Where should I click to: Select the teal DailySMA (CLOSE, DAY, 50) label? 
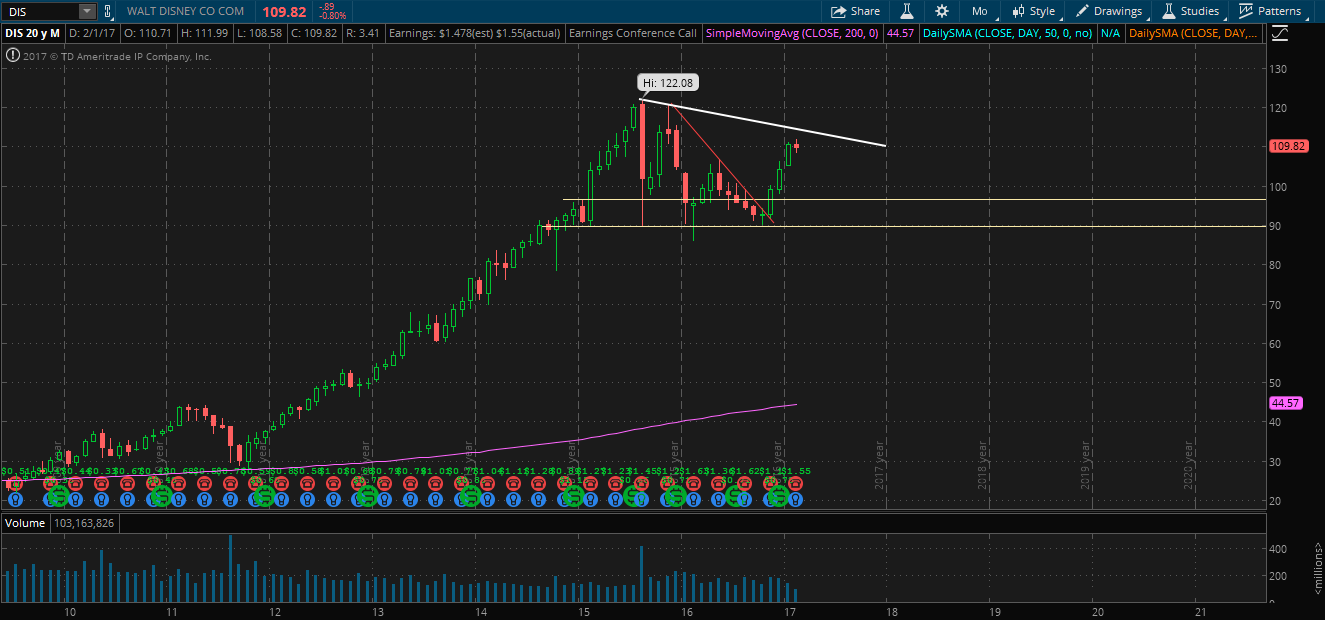(1008, 33)
